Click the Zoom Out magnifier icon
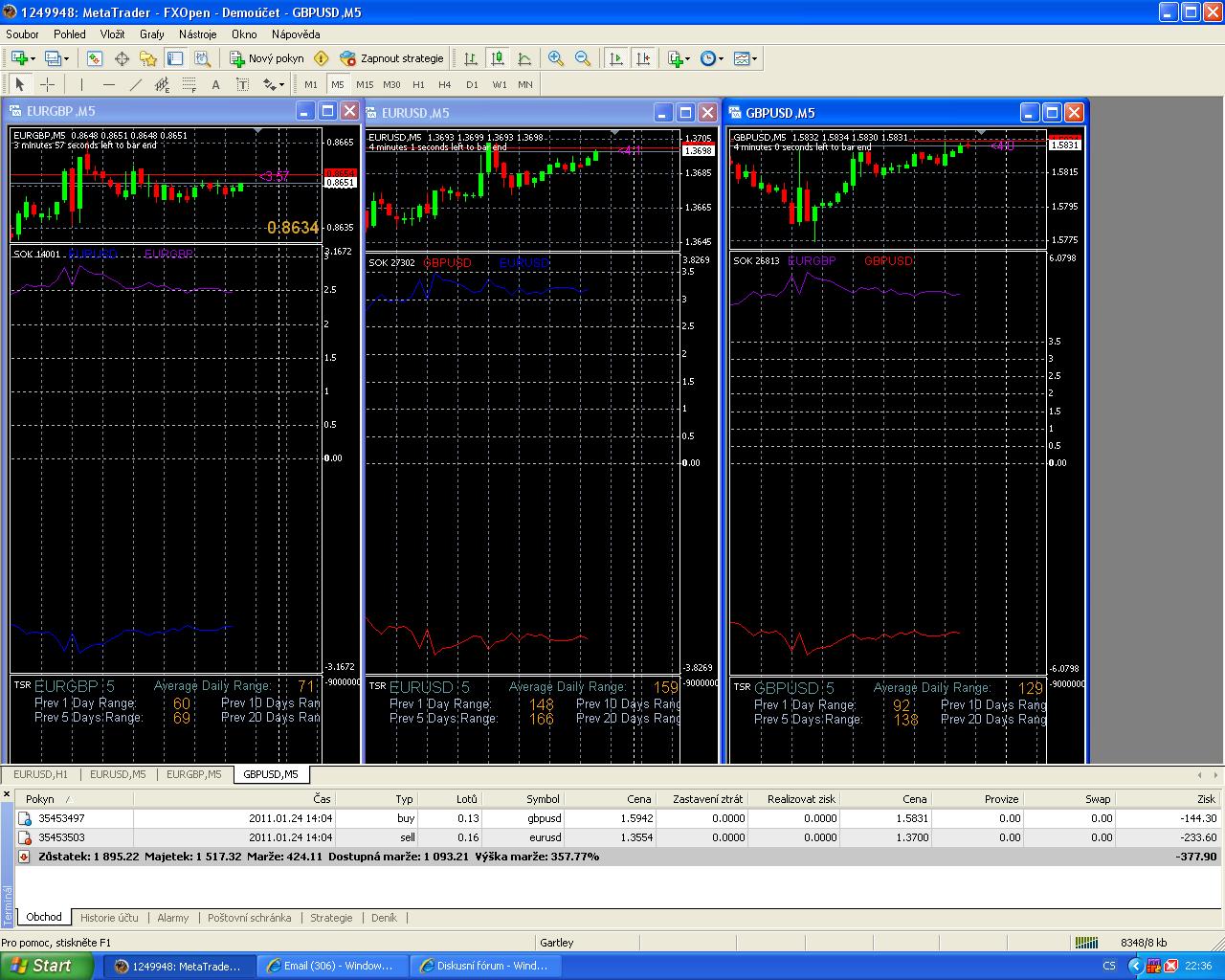 coord(582,58)
